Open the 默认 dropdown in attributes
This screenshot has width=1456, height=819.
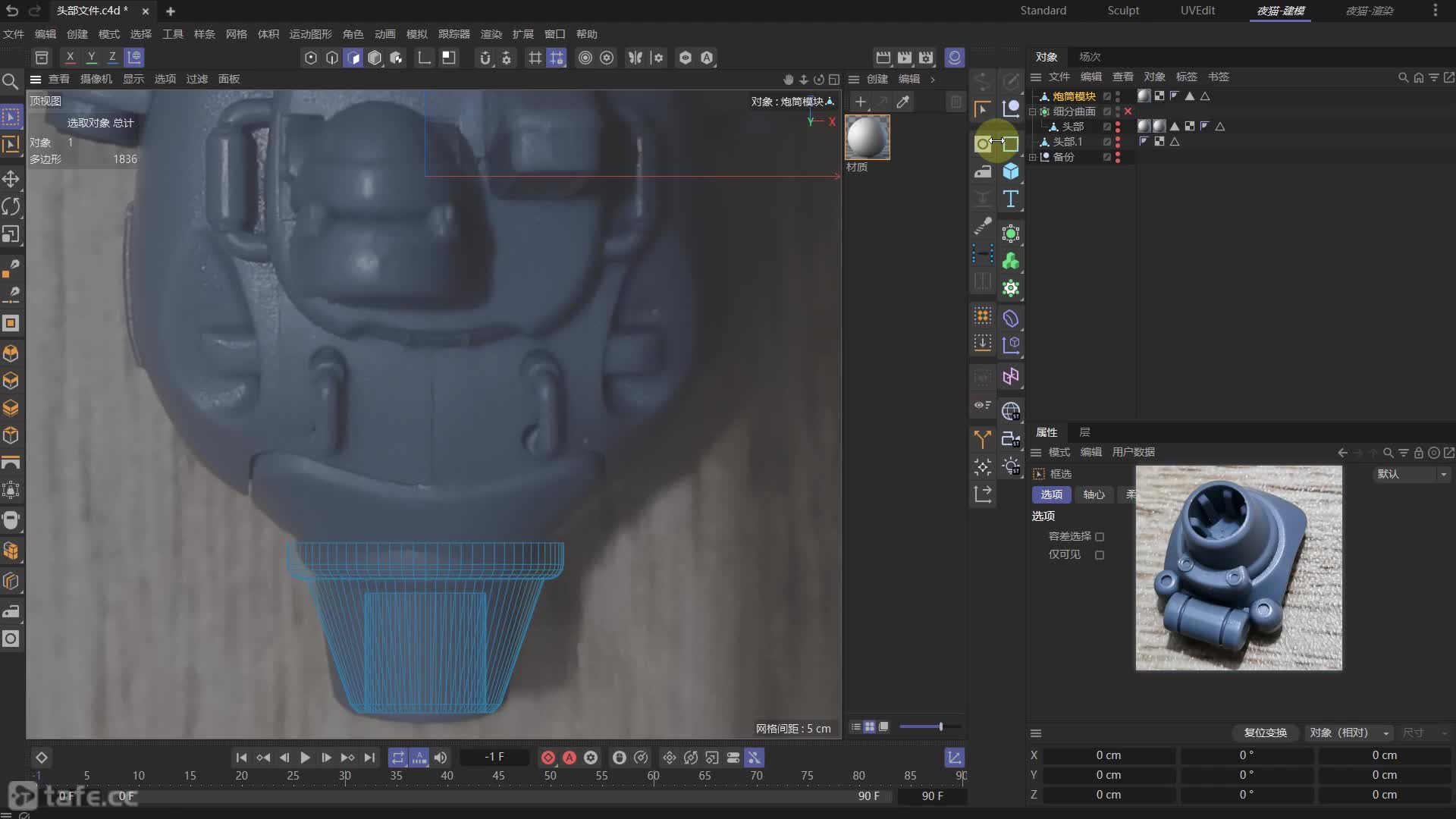1411,474
